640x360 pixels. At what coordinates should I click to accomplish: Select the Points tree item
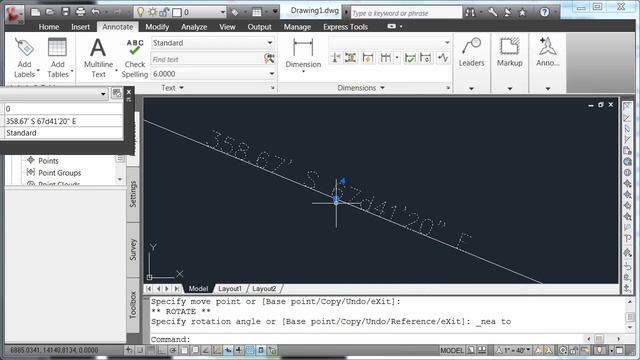pyautogui.click(x=48, y=161)
